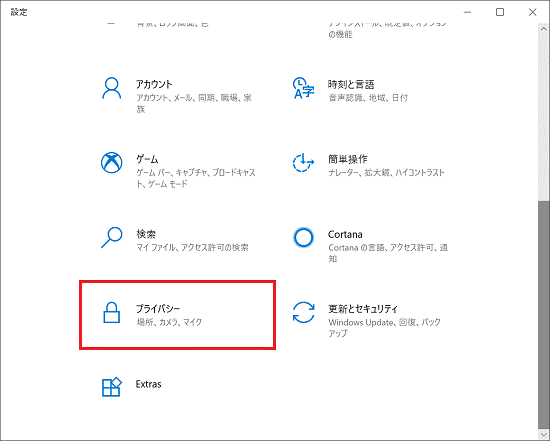This screenshot has height=441, width=550.
Task: Click the Cortana circle icon
Action: click(x=303, y=238)
